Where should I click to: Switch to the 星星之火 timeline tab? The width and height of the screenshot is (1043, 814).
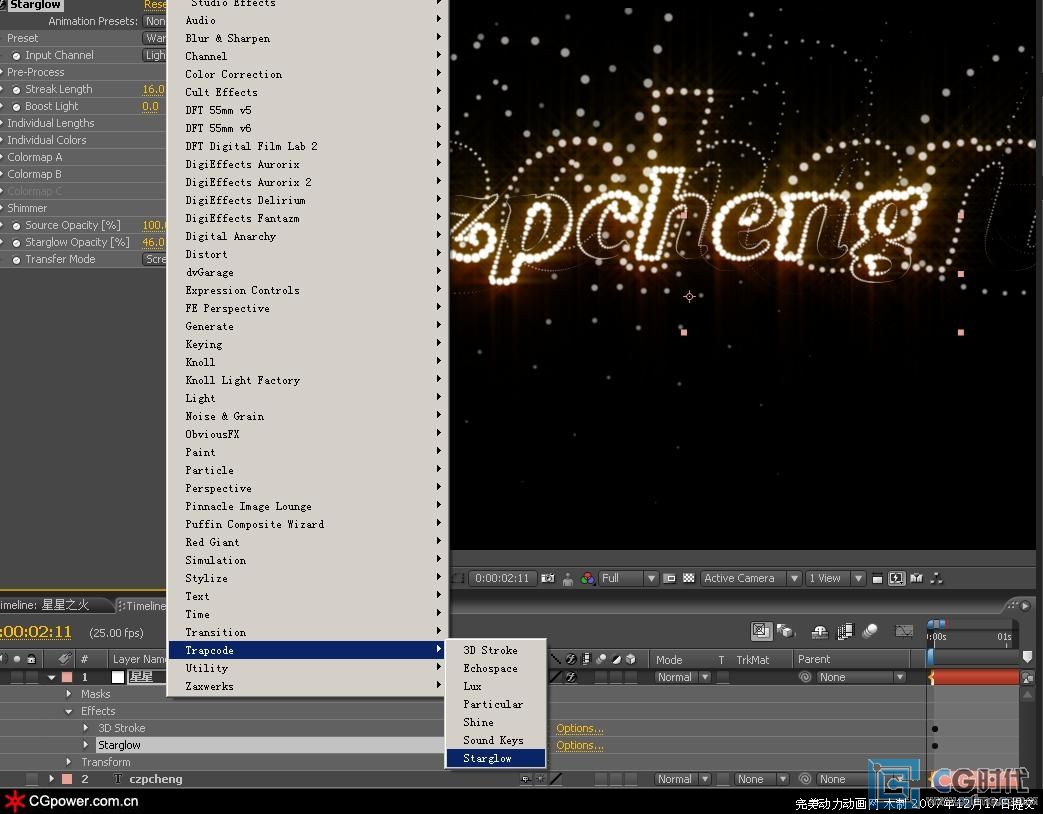[x=55, y=605]
